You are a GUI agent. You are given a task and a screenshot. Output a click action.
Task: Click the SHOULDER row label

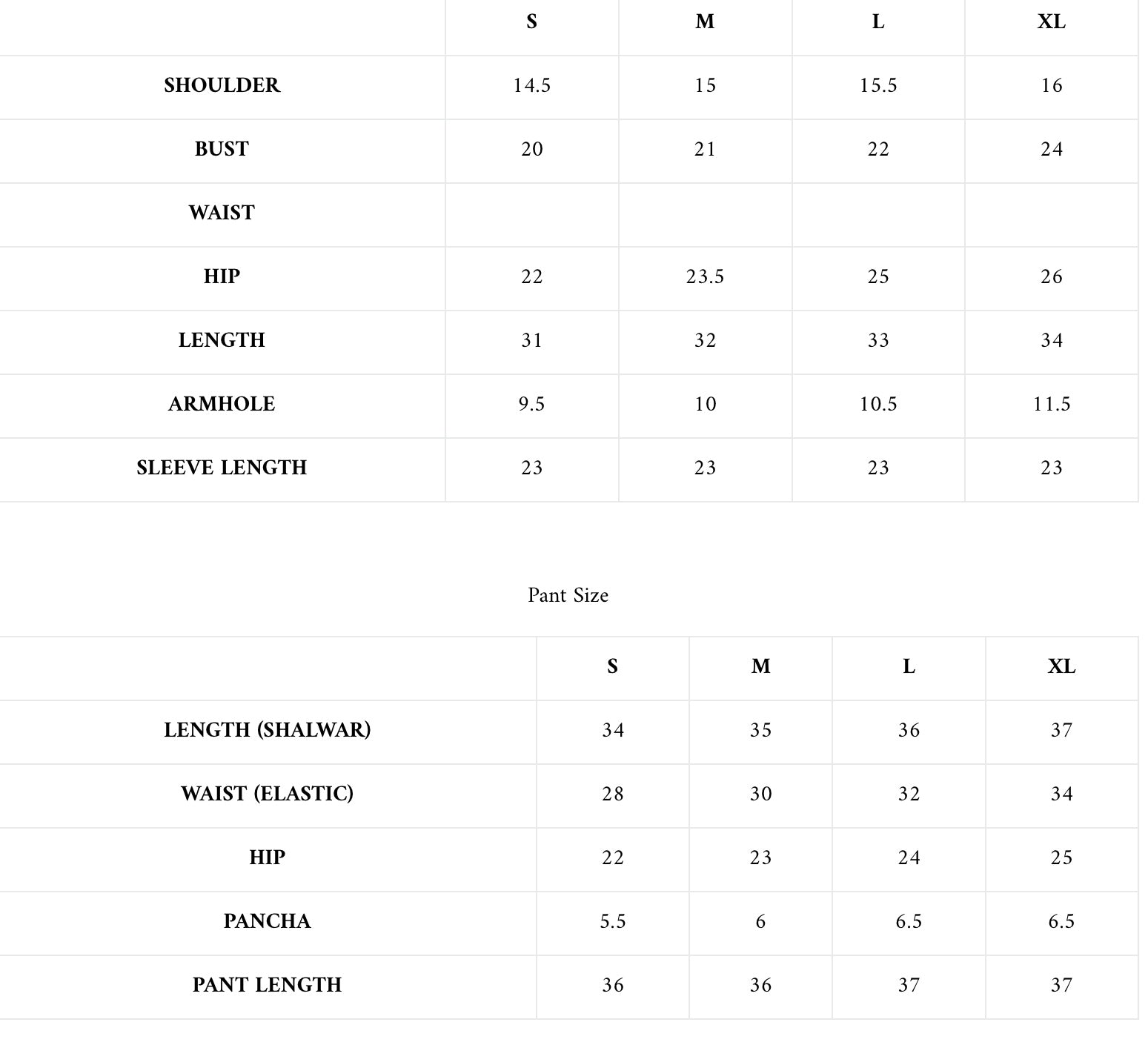click(x=222, y=85)
